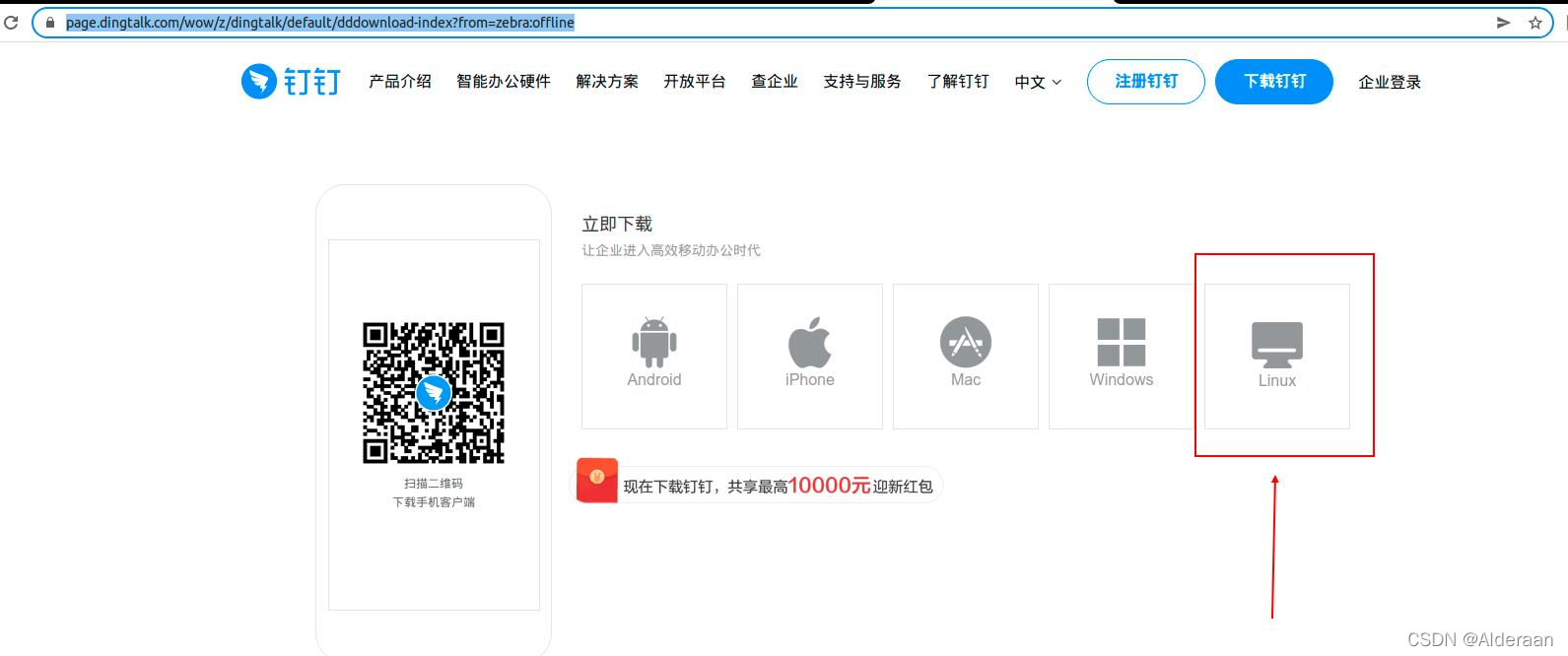Click the DingTalk logo in header
This screenshot has height=656, width=1568.
point(291,82)
